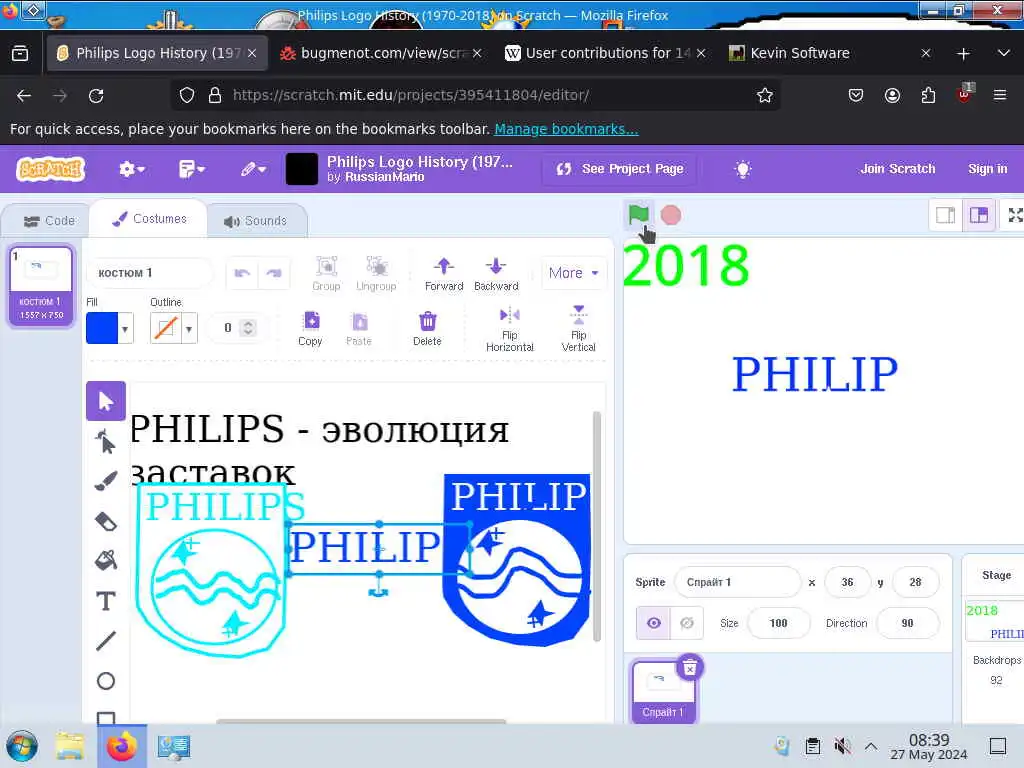Open the Edit pencil menu
1024x768 pixels.
pos(253,169)
